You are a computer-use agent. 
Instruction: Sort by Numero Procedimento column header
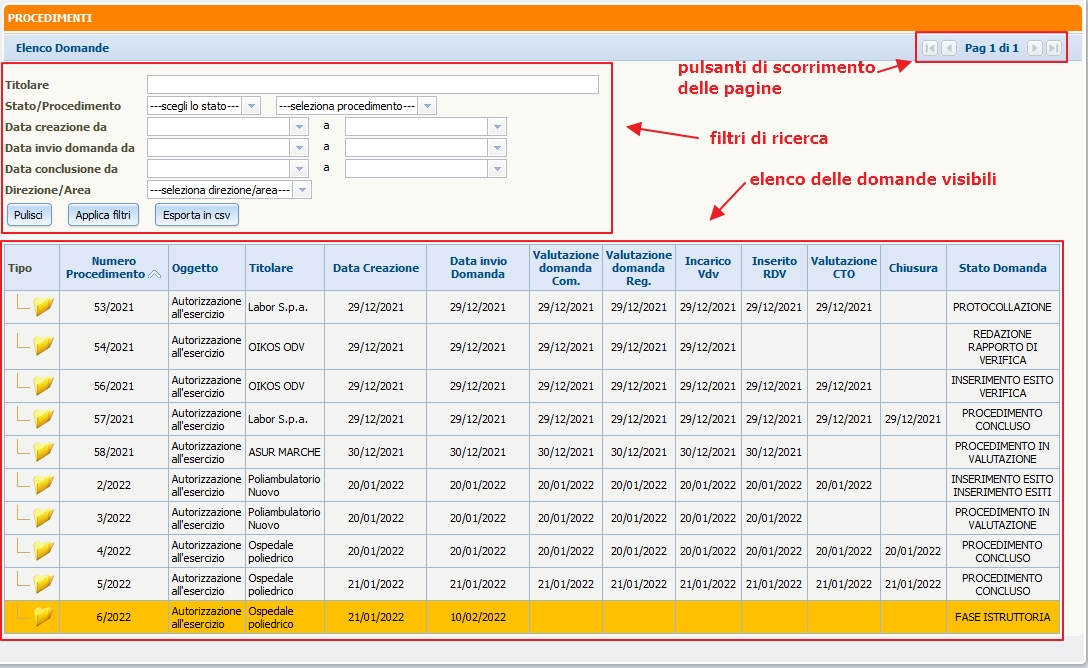click(113, 268)
